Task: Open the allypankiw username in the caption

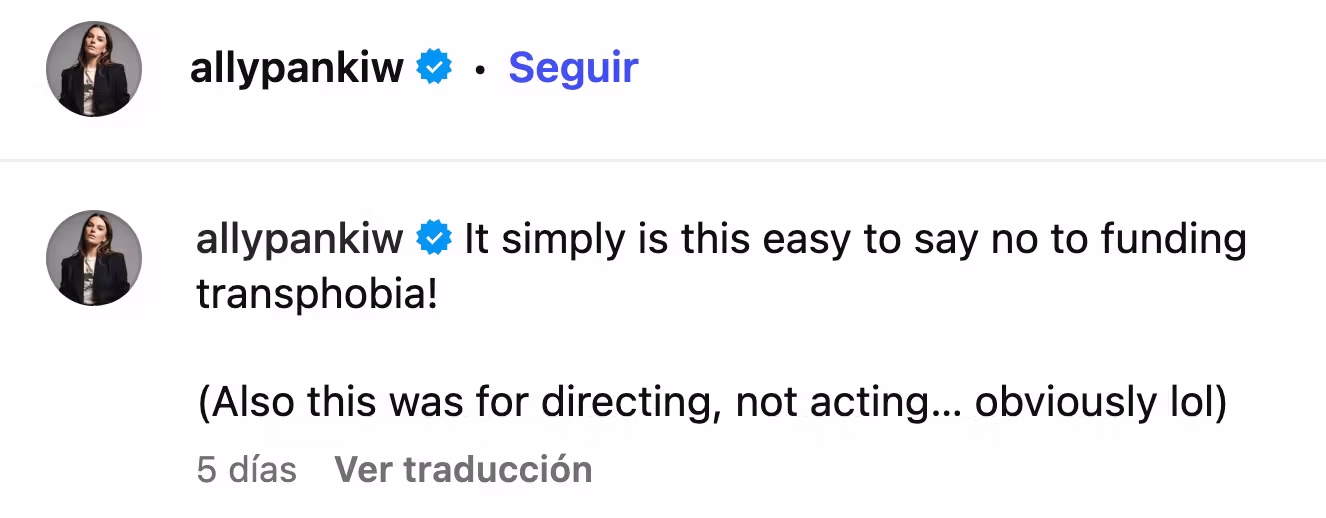Action: (300, 241)
